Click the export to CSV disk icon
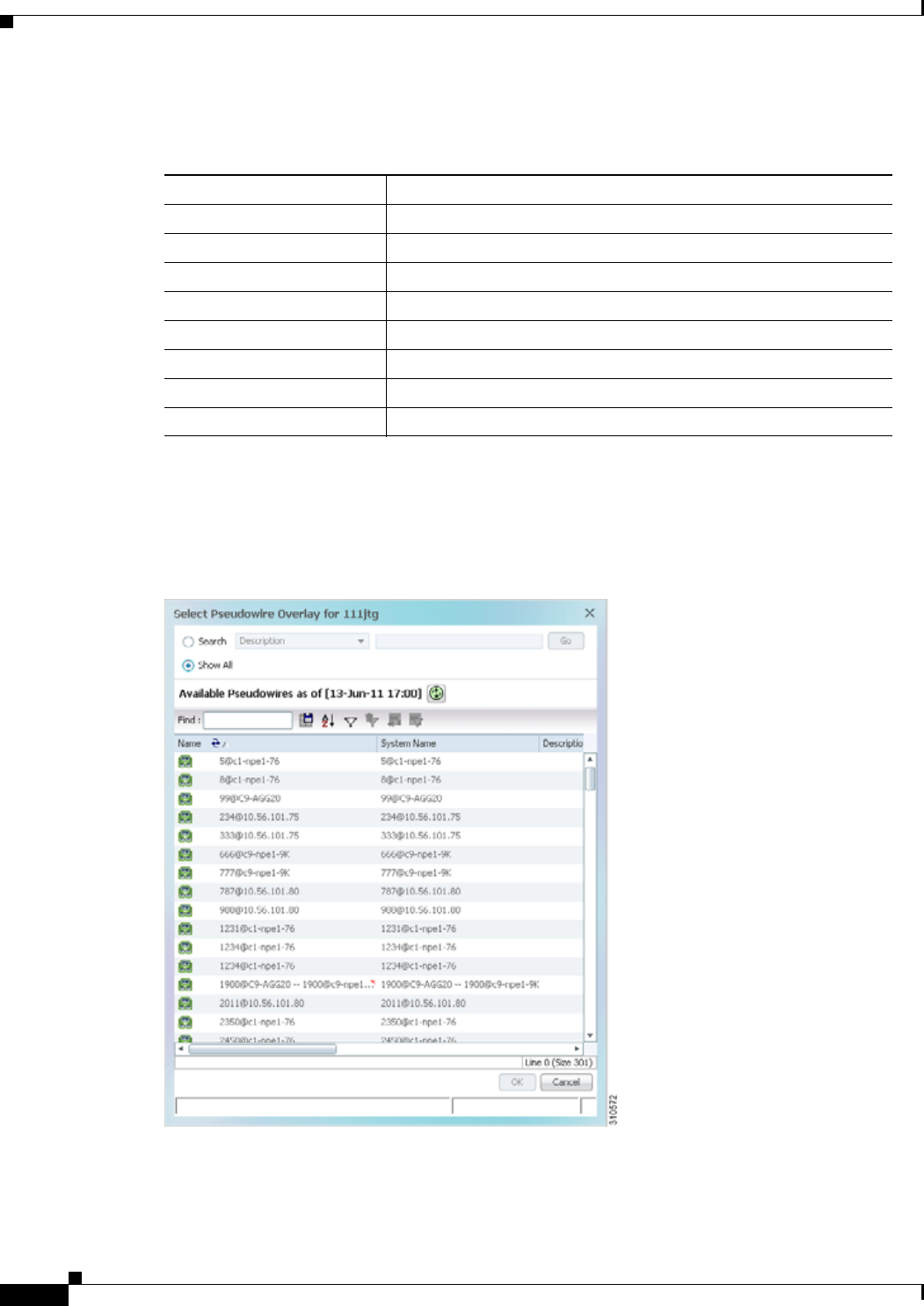 point(306,720)
